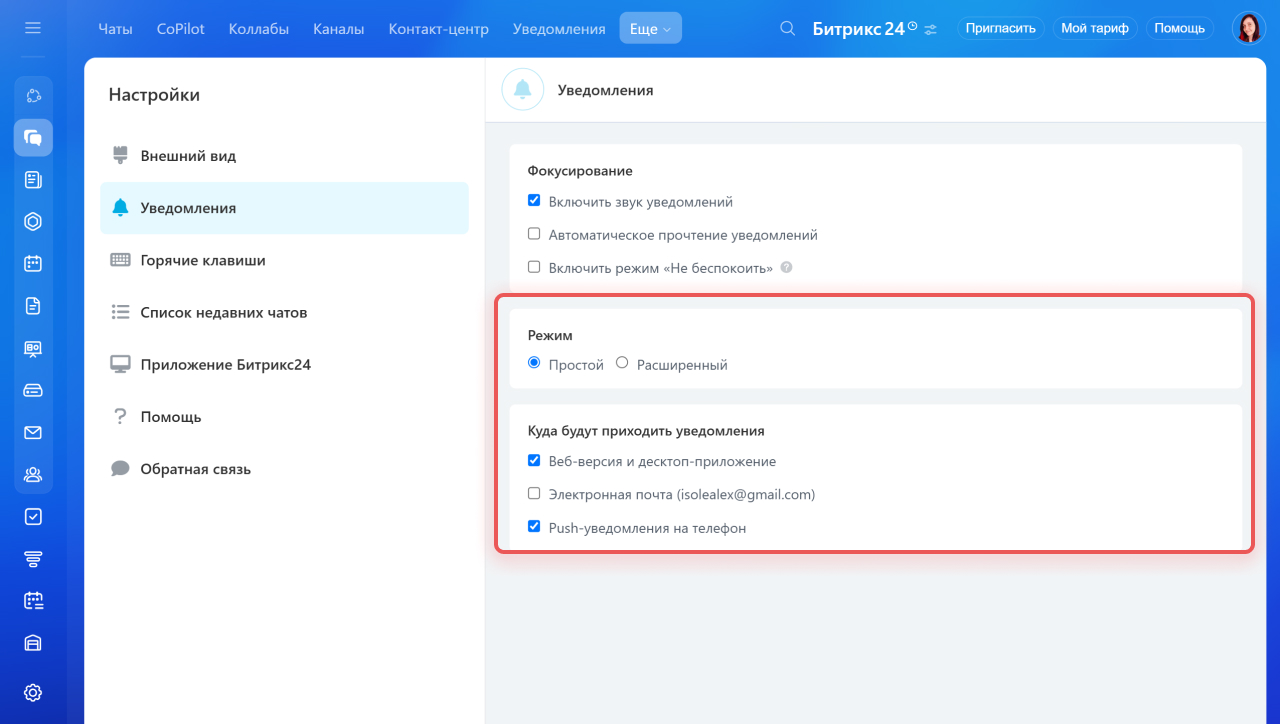The width and height of the screenshot is (1280, 724).
Task: Select the Расширенный mode radio button
Action: 622,363
